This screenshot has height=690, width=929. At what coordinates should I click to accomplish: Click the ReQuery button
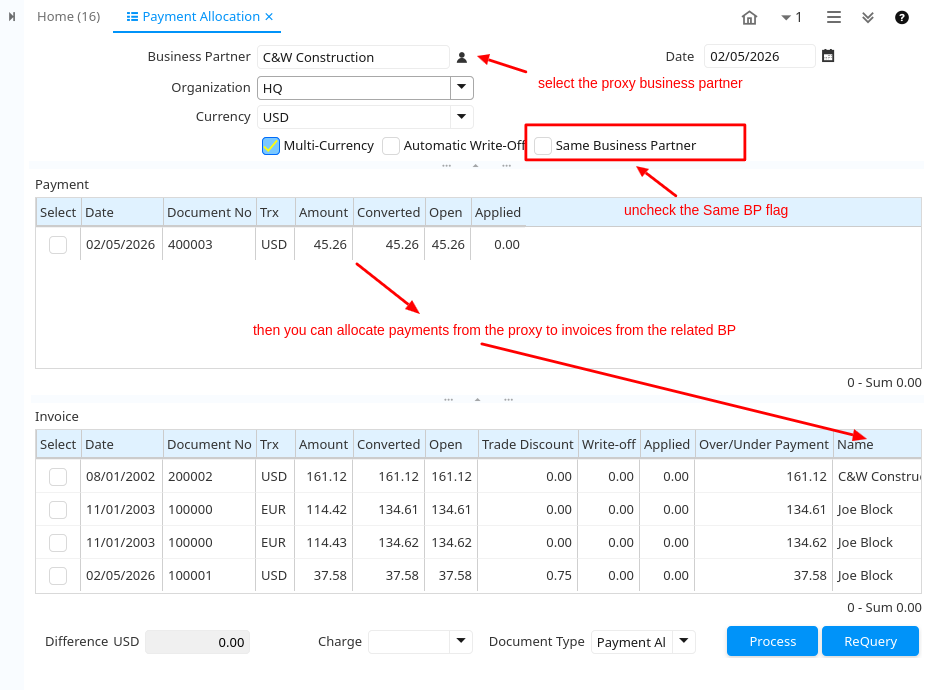pos(870,641)
